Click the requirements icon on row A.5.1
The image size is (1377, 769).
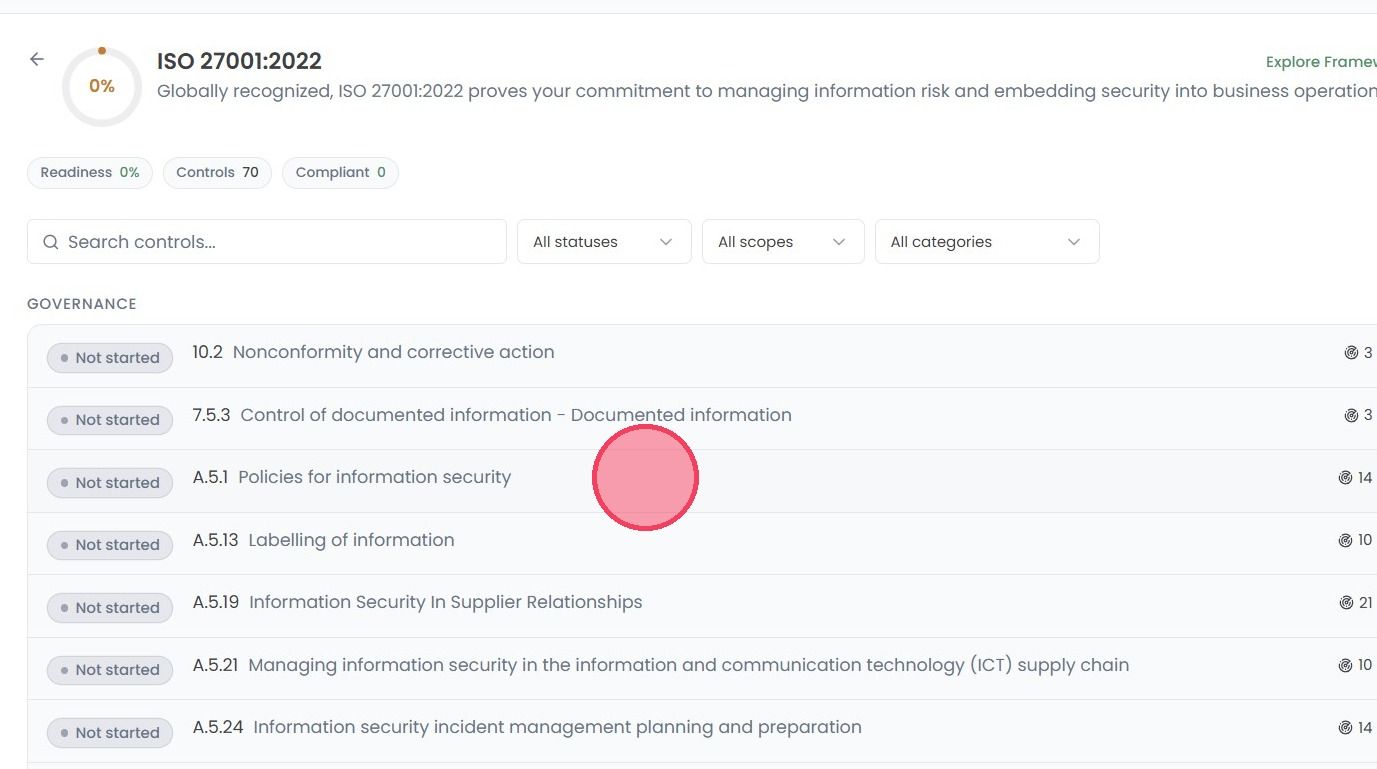pos(1345,478)
